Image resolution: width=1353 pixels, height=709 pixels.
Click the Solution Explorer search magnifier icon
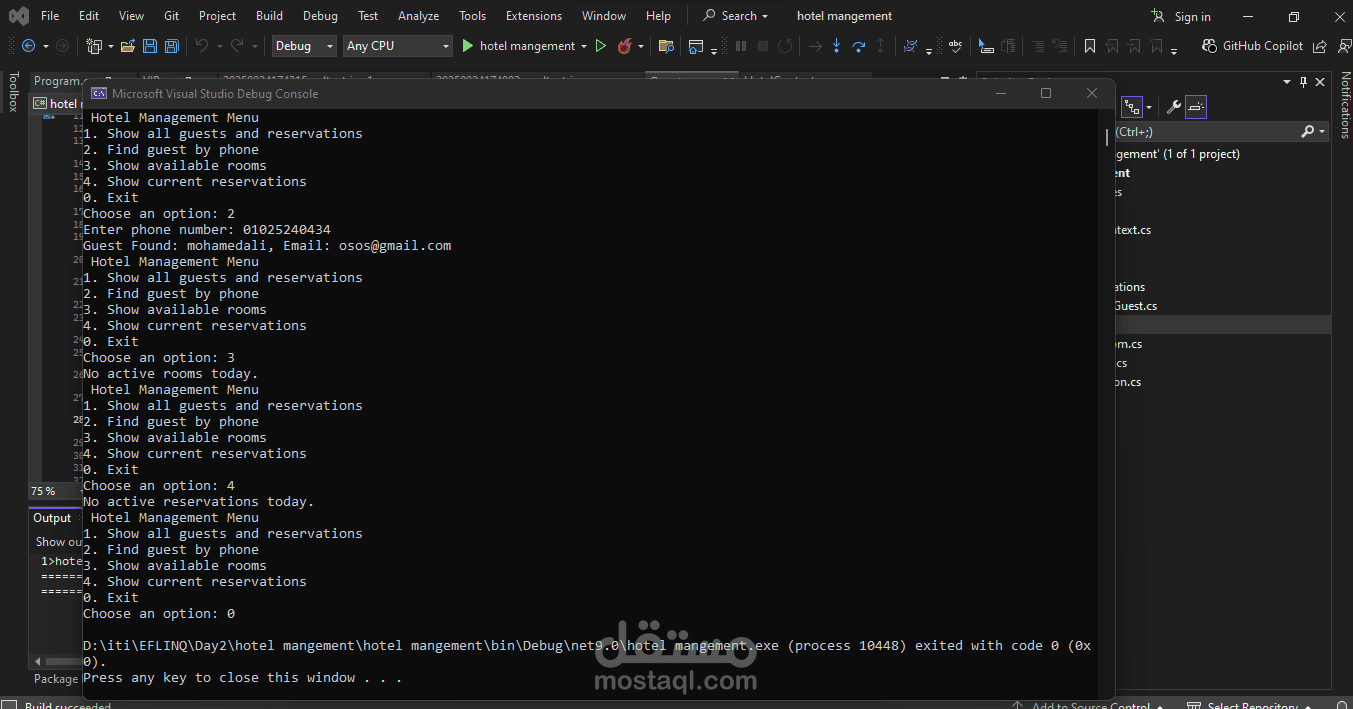click(x=1307, y=132)
